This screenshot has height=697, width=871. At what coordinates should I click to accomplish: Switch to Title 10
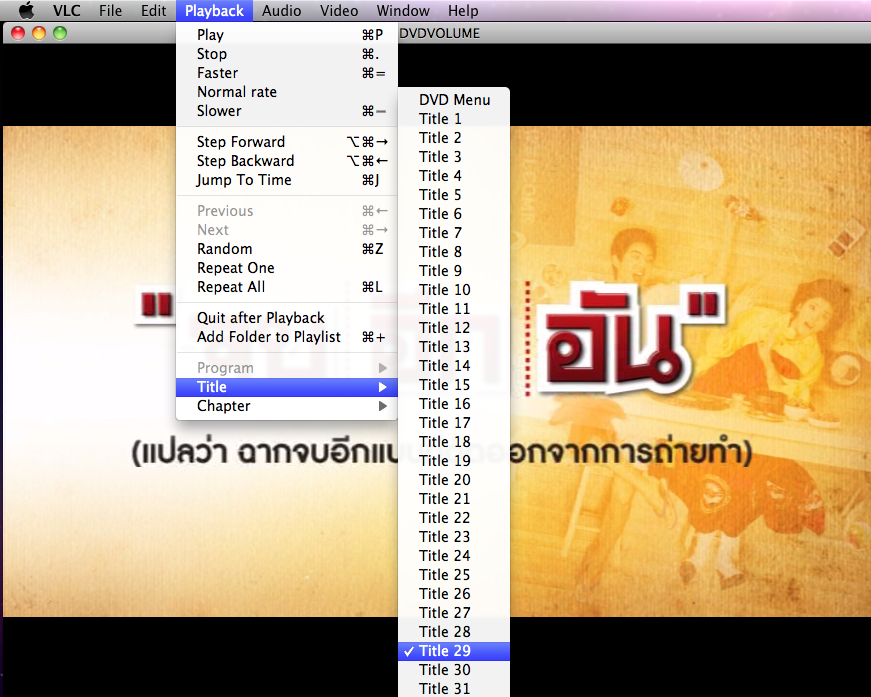point(454,290)
